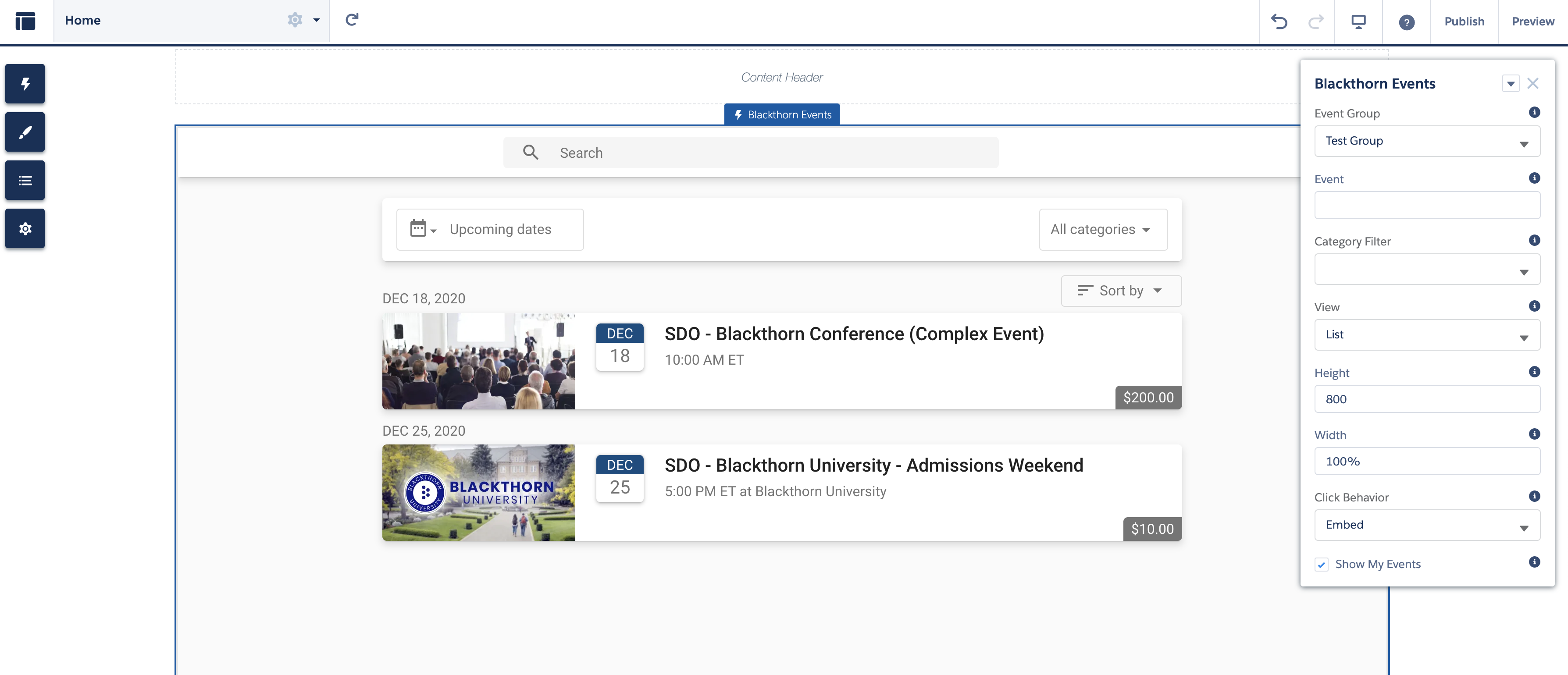Click the magnifier search icon
The height and width of the screenshot is (675, 1568).
point(530,152)
